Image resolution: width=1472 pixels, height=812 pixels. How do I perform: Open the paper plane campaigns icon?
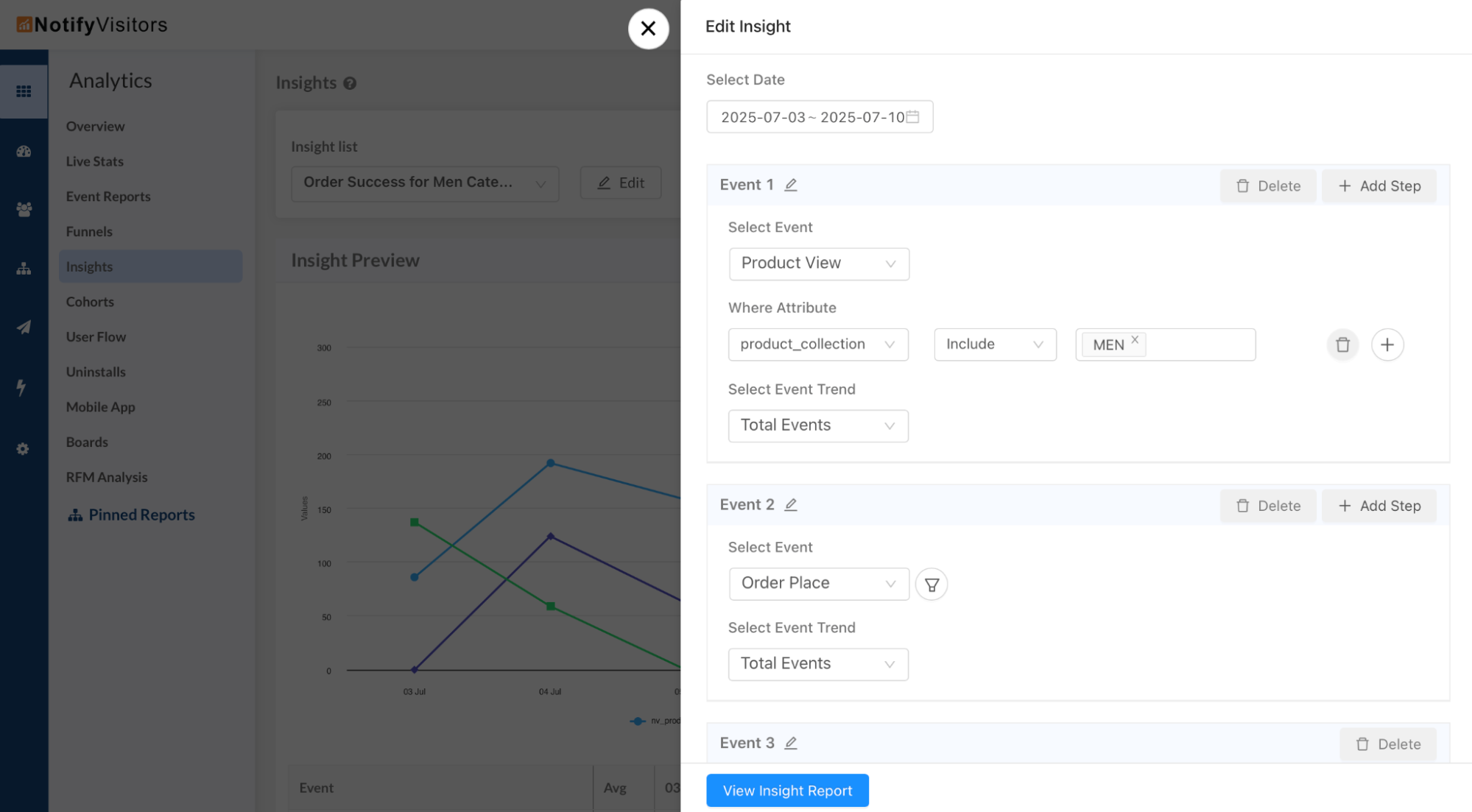click(x=24, y=328)
